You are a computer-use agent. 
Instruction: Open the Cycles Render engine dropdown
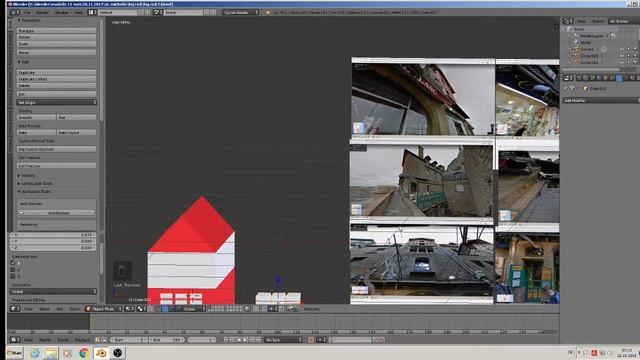241,13
